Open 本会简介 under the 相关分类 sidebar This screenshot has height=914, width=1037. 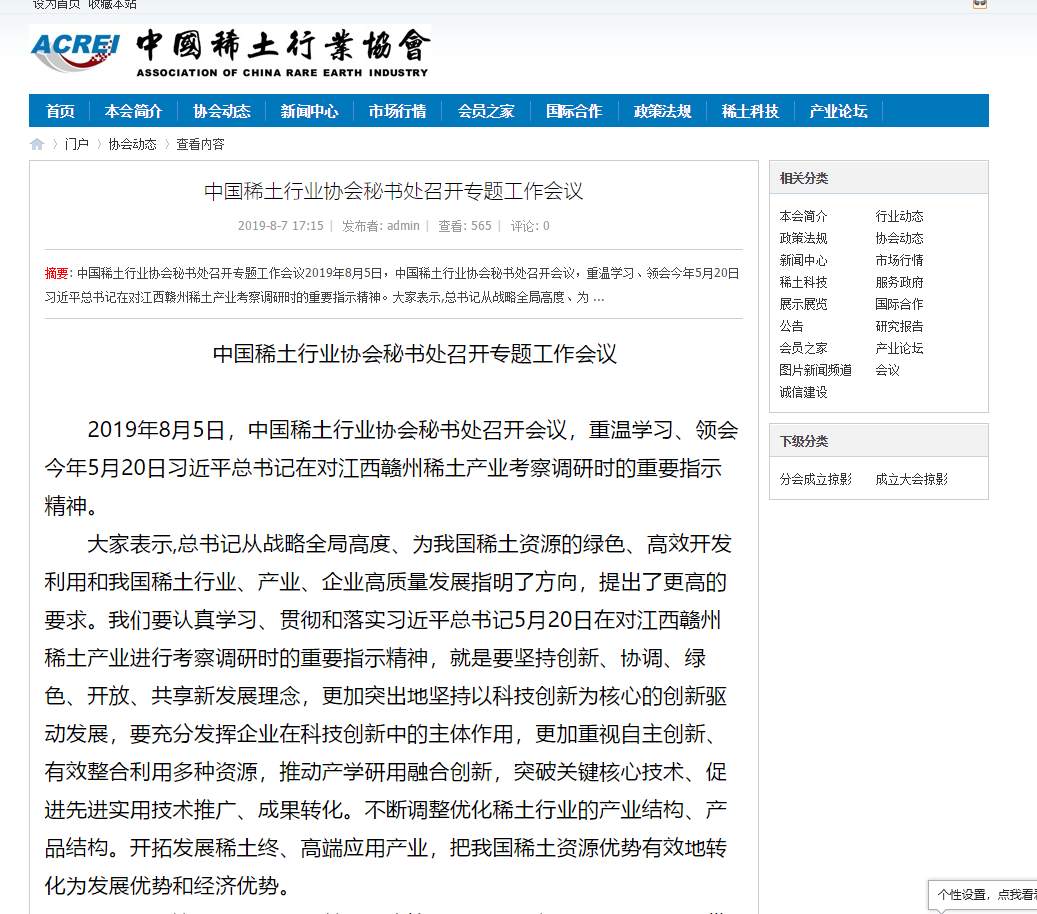coord(804,216)
